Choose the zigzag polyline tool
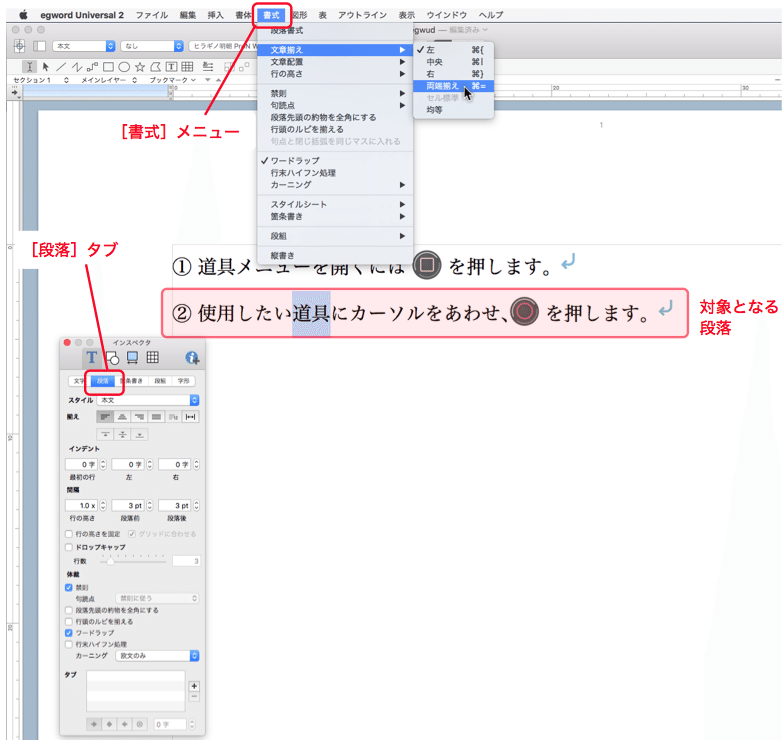This screenshot has width=783, height=740. (76, 66)
